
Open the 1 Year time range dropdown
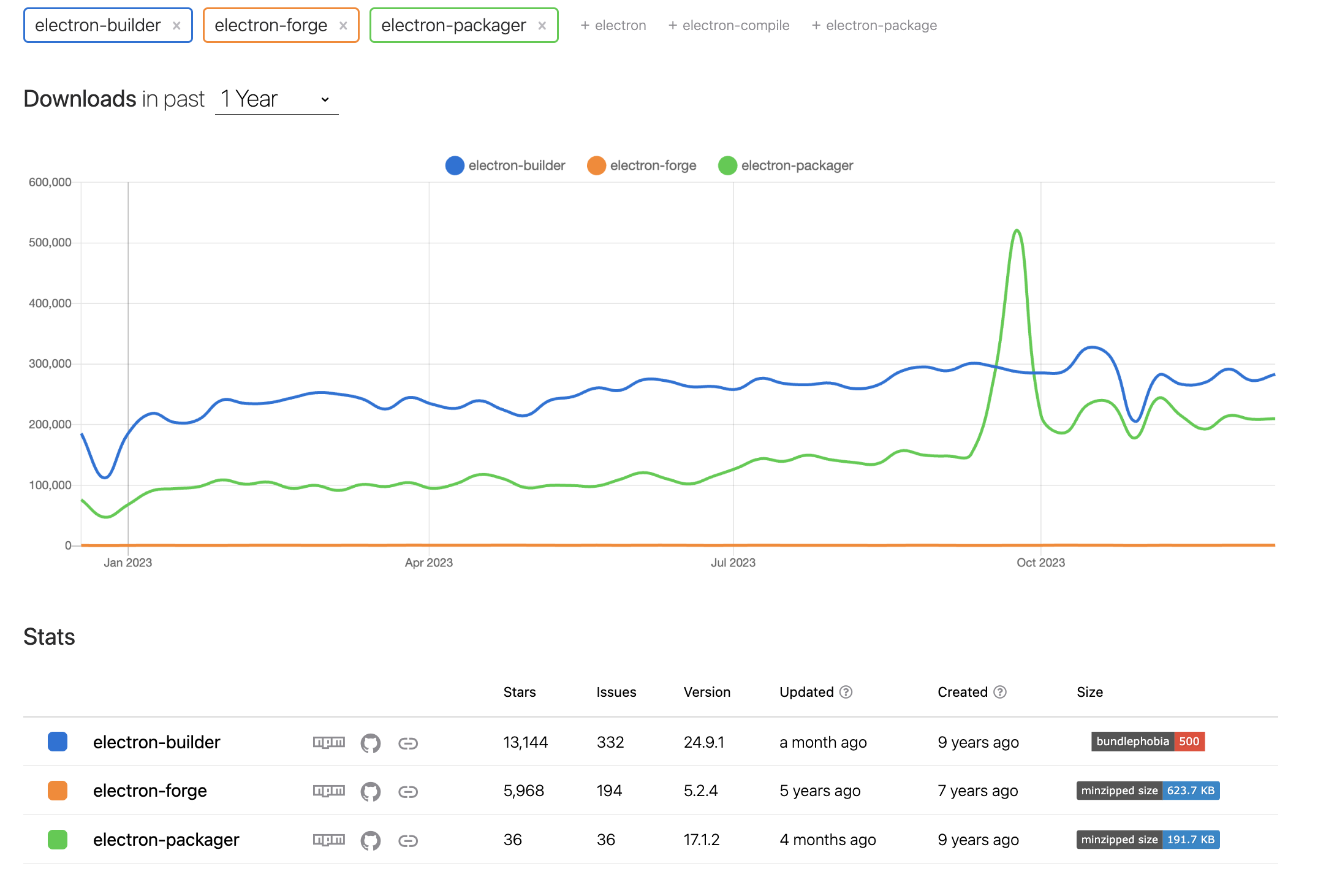[276, 99]
